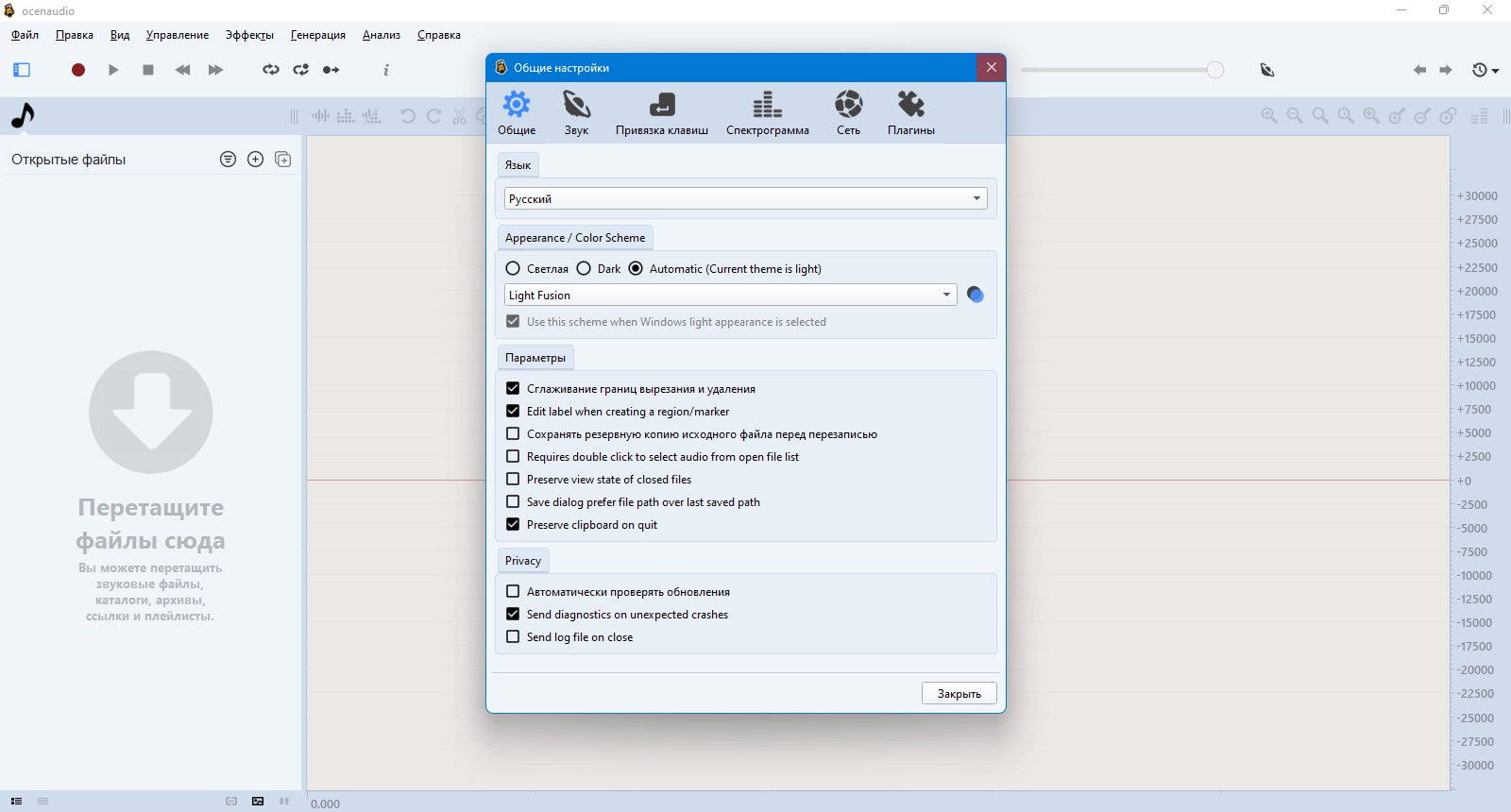Click the Stop button
This screenshot has width=1511, height=812.
[148, 70]
